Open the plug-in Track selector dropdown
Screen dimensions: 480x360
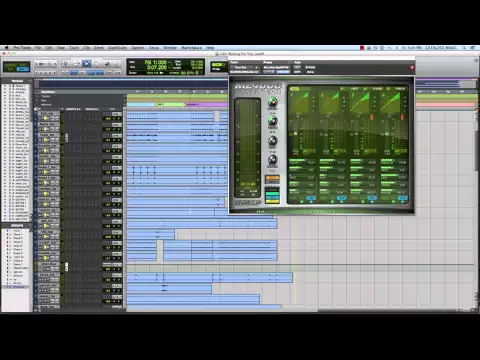[244, 67]
